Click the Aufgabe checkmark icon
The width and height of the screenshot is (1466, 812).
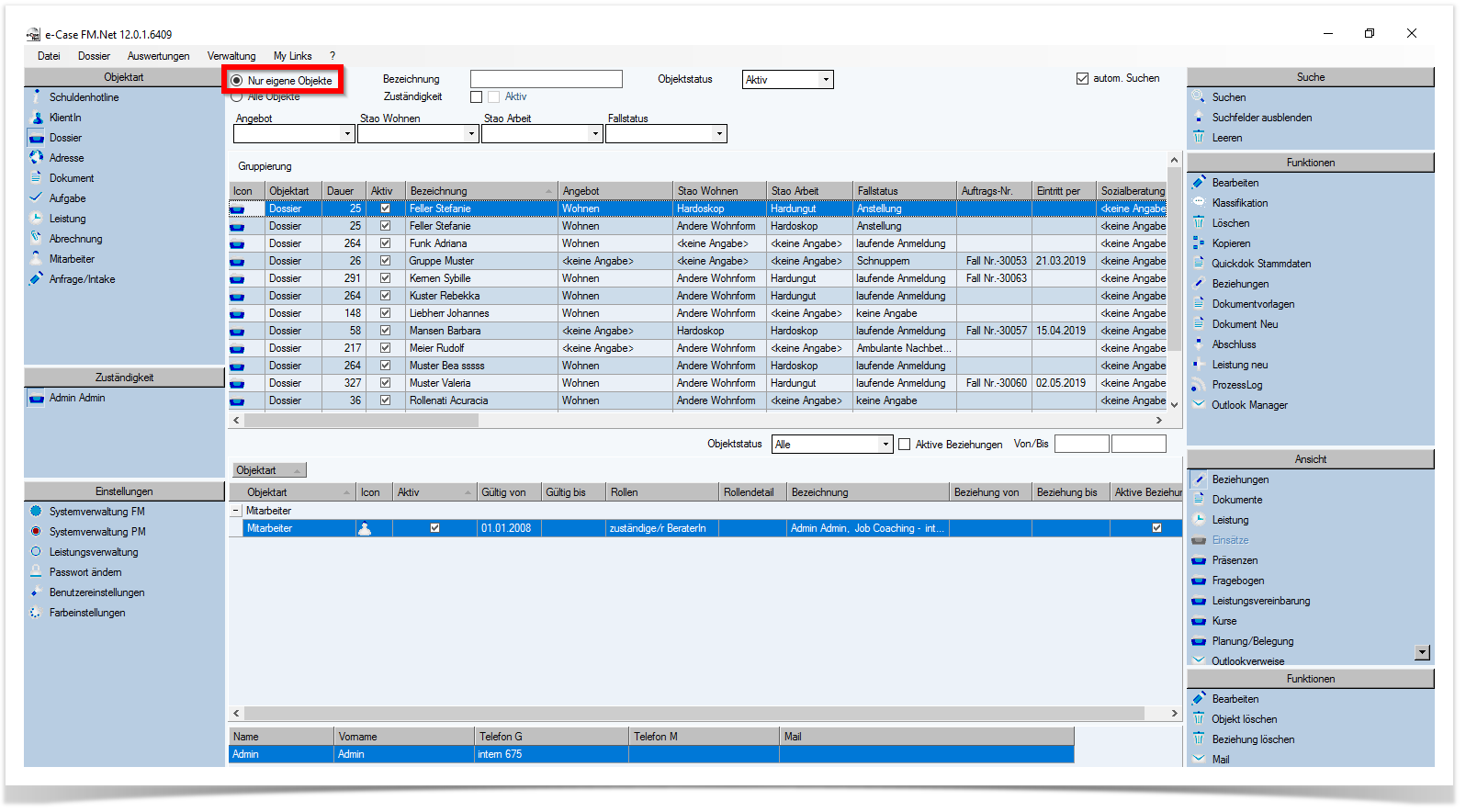click(x=37, y=197)
